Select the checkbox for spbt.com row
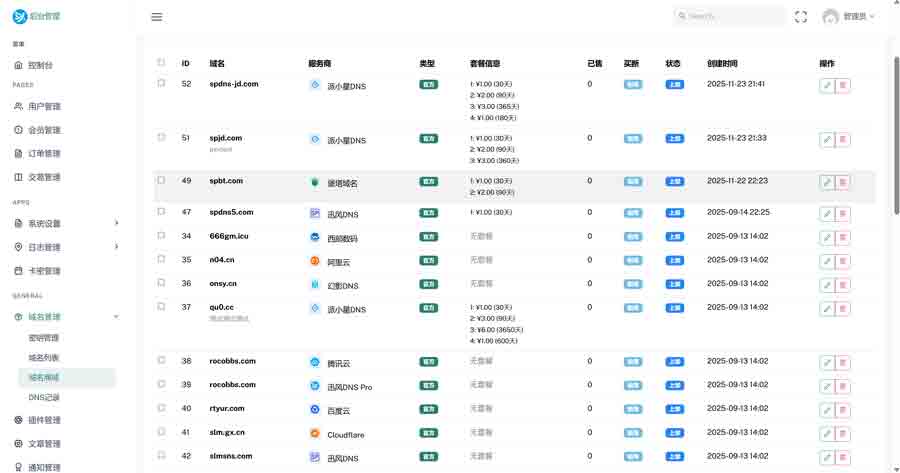This screenshot has width=900, height=473. 161,181
